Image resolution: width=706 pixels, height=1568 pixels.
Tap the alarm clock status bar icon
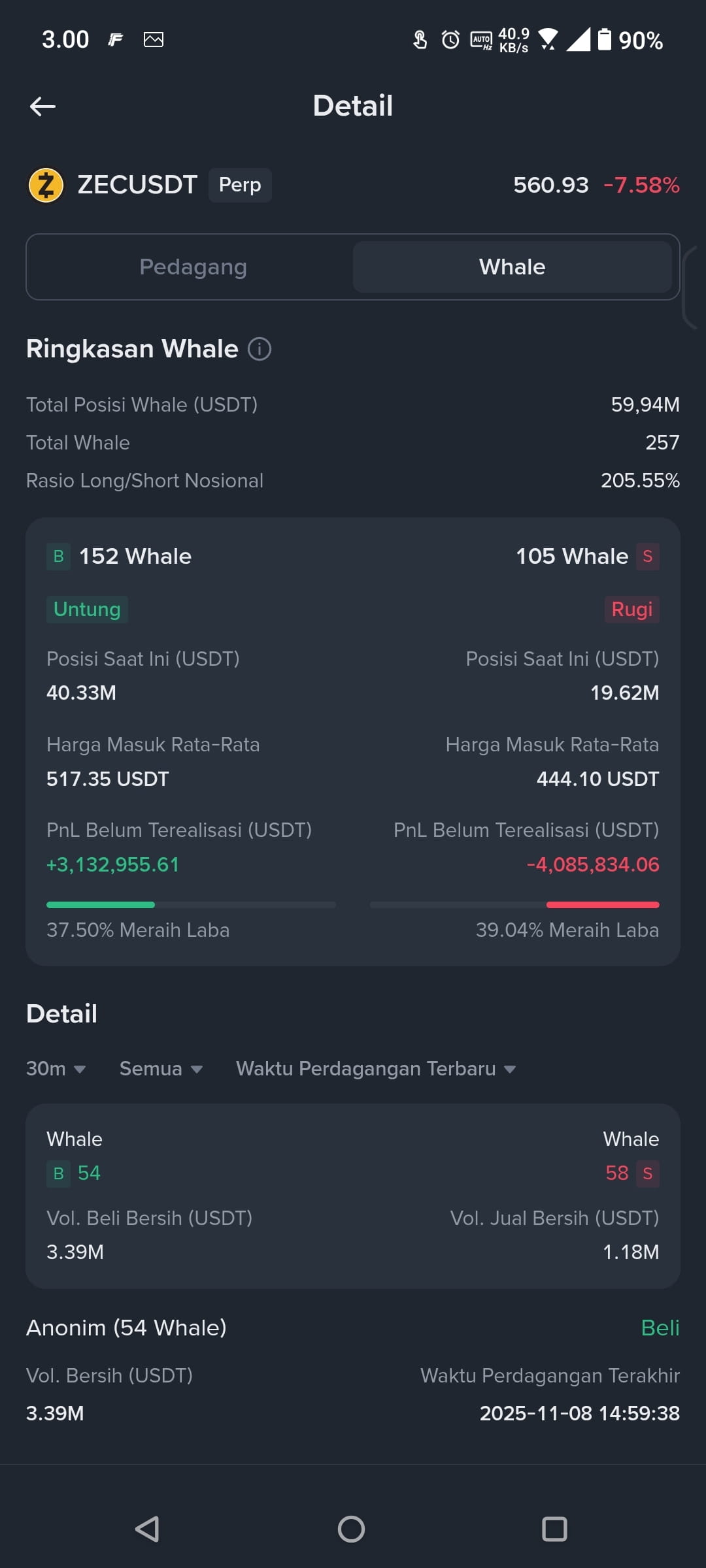tap(450, 40)
